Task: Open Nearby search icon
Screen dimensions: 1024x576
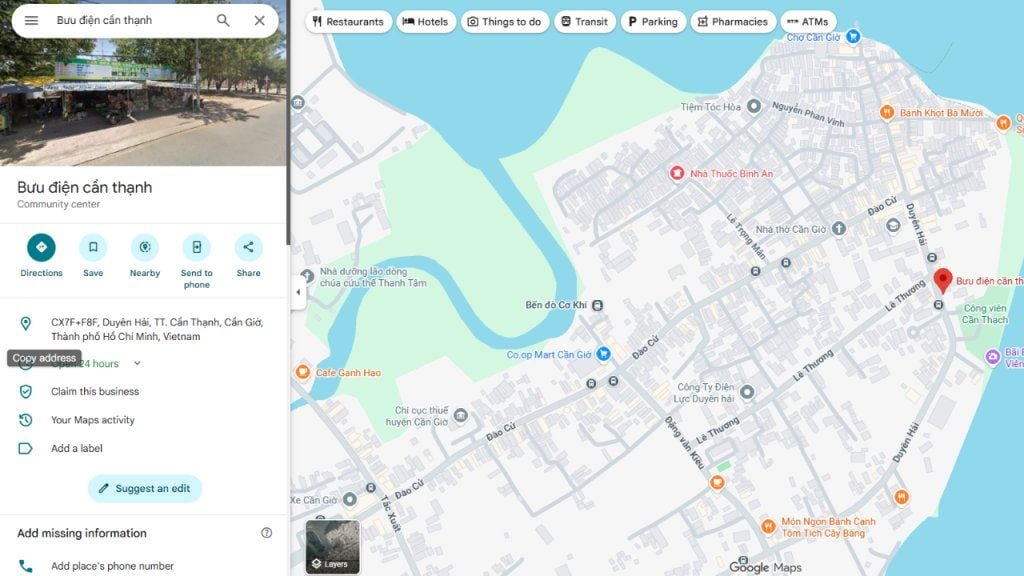Action: pyautogui.click(x=145, y=247)
